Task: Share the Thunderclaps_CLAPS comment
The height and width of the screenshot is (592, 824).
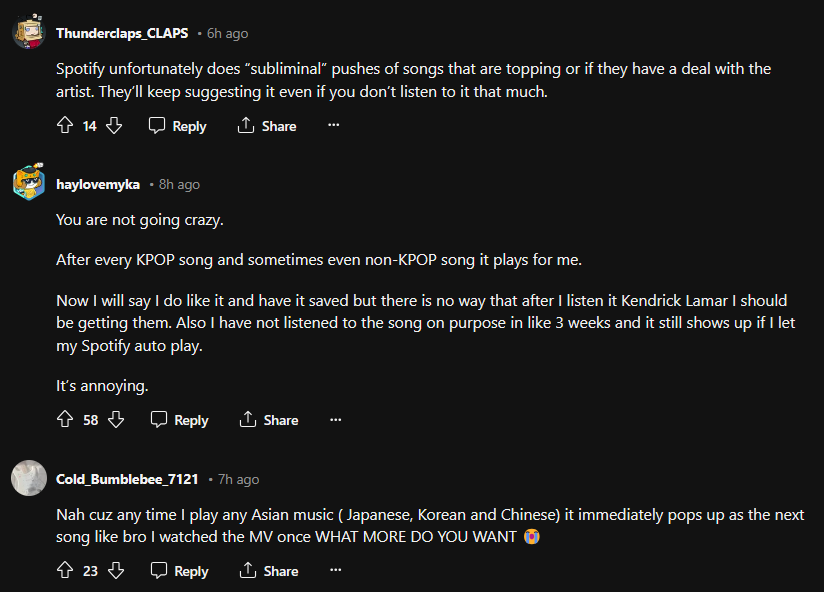Action: [x=267, y=126]
